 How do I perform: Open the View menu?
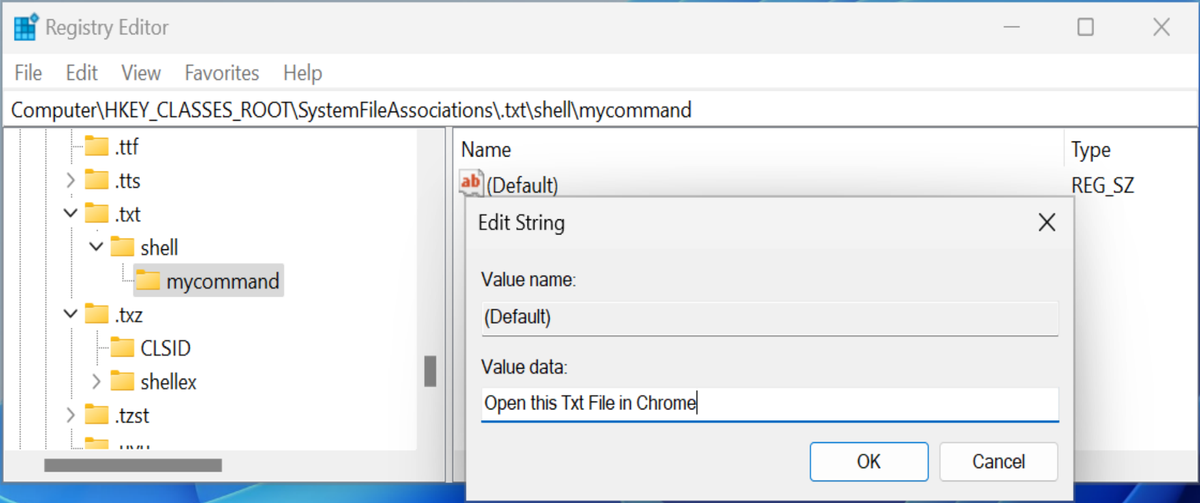click(141, 73)
